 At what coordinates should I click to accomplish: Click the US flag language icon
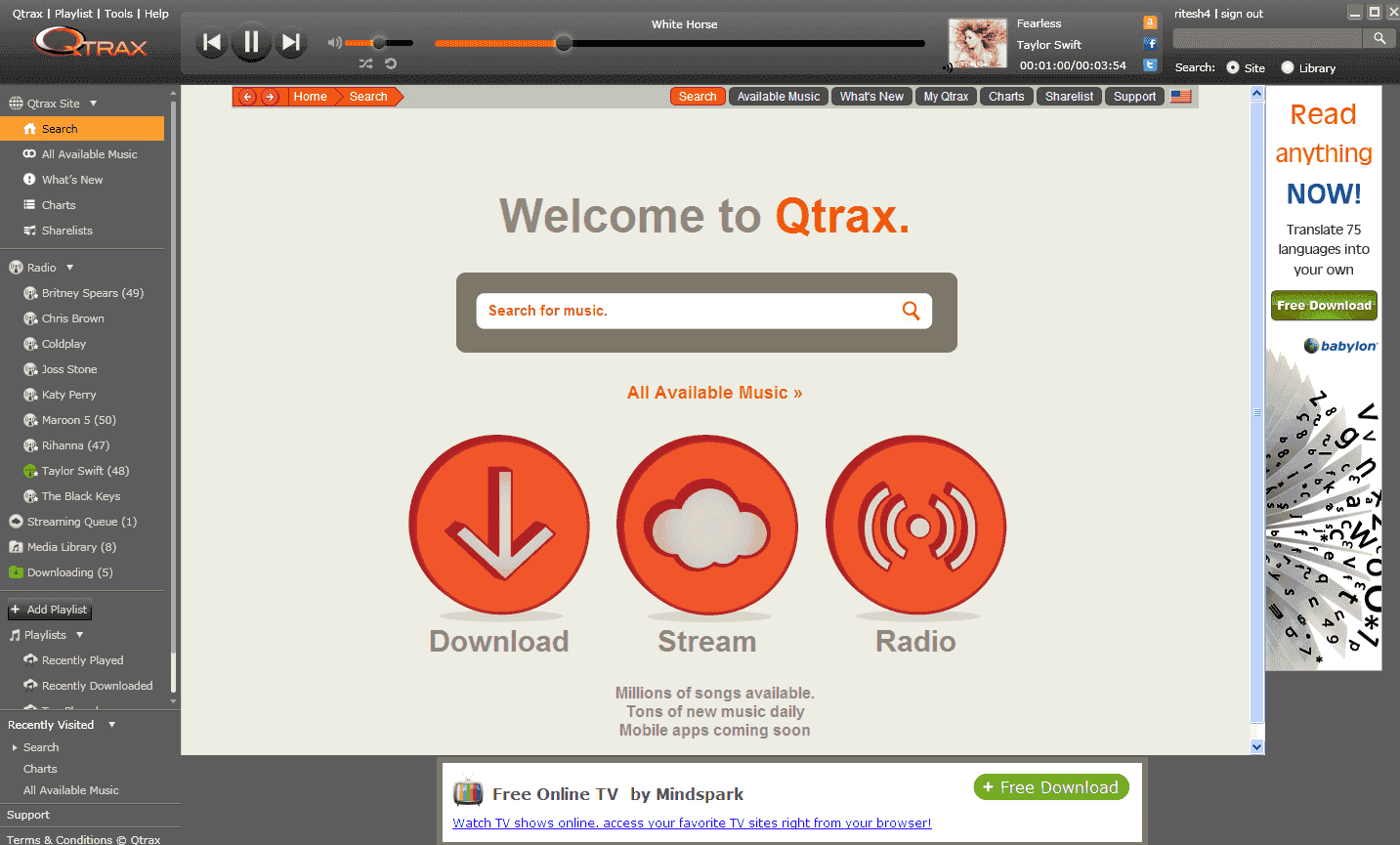click(x=1180, y=96)
